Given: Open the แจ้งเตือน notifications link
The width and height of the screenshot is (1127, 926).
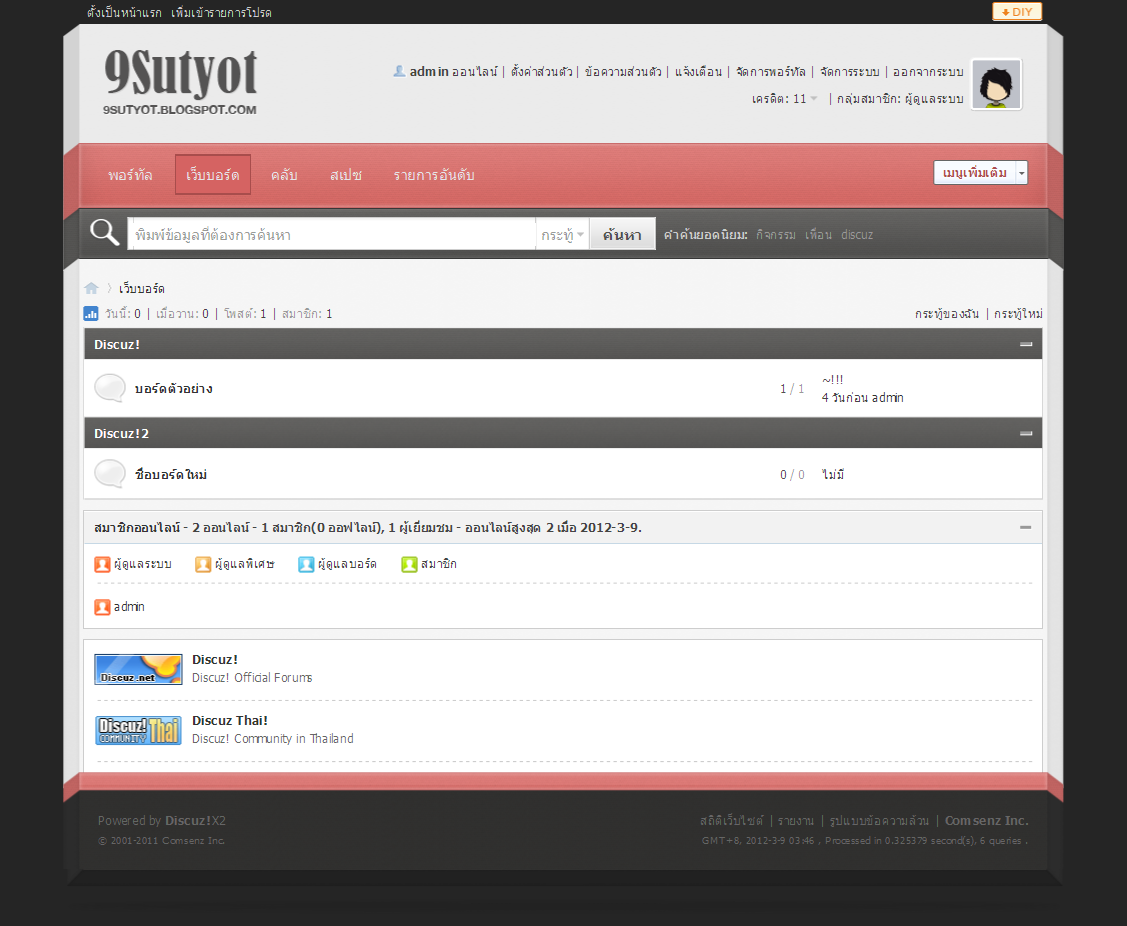Looking at the screenshot, I should pos(699,71).
